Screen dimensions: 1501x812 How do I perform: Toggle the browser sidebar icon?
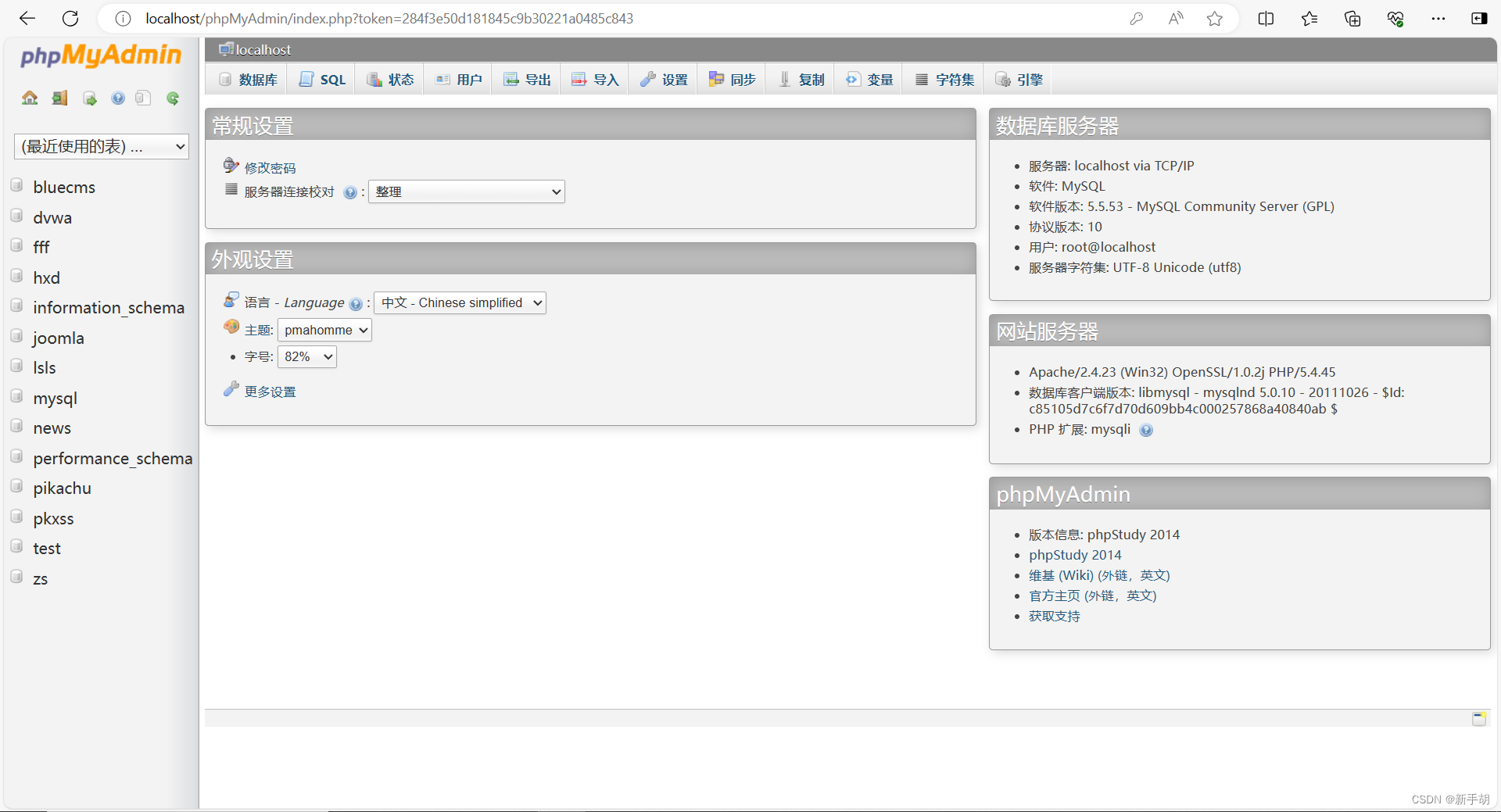1479,18
